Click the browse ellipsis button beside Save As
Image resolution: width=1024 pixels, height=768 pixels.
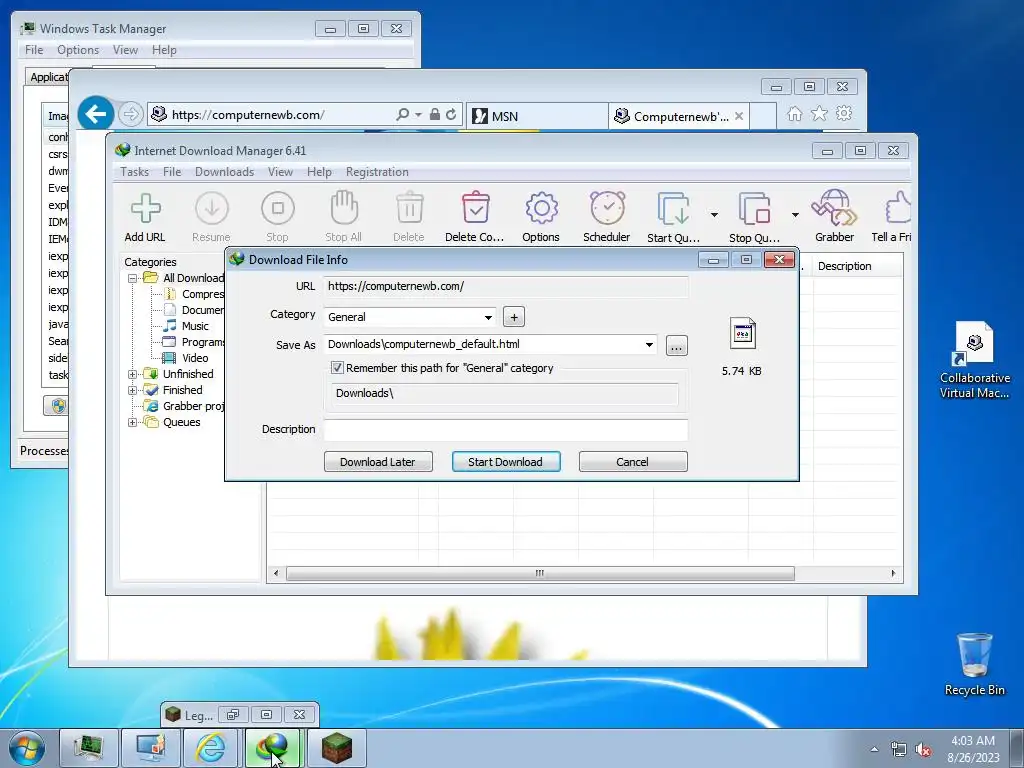tap(677, 345)
